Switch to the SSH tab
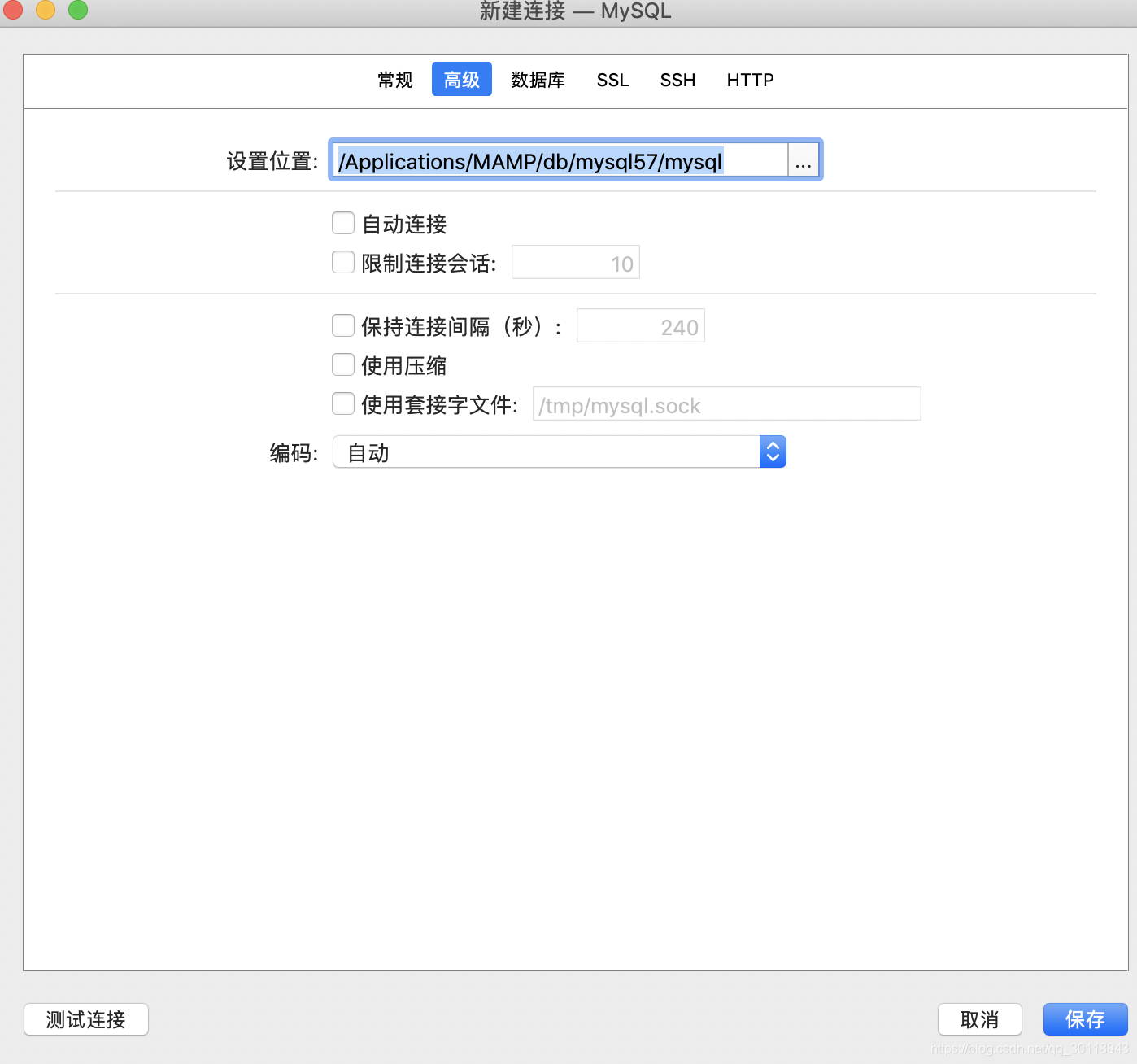Viewport: 1137px width, 1064px height. click(677, 80)
